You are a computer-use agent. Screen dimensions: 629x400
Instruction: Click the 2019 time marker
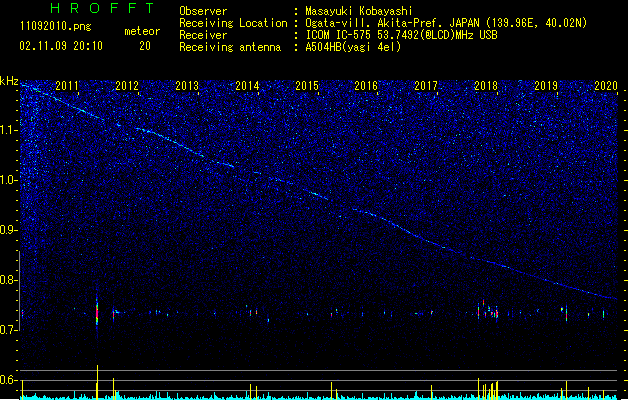click(x=546, y=85)
